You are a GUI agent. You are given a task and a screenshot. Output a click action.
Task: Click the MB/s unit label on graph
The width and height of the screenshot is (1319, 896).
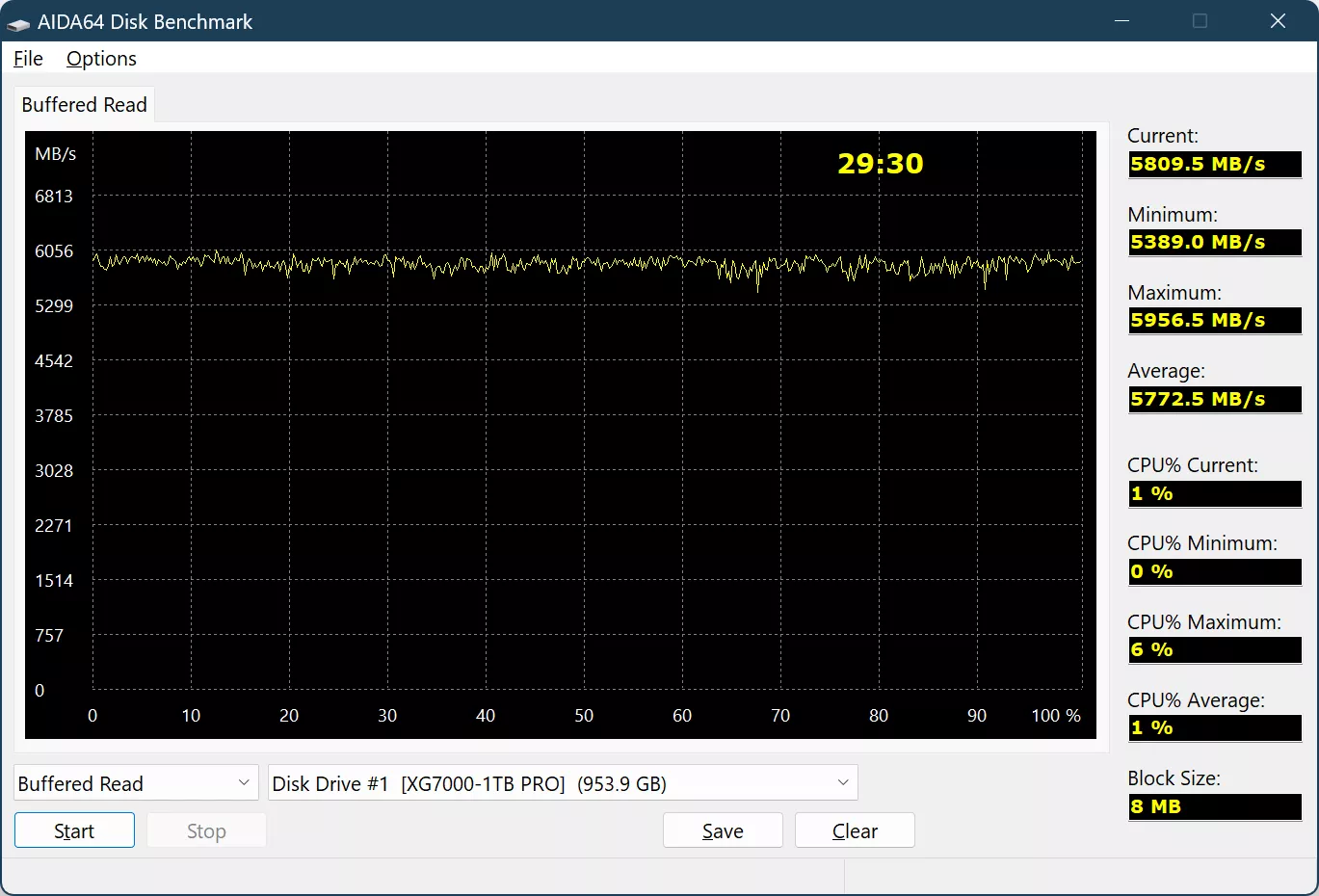click(x=56, y=154)
